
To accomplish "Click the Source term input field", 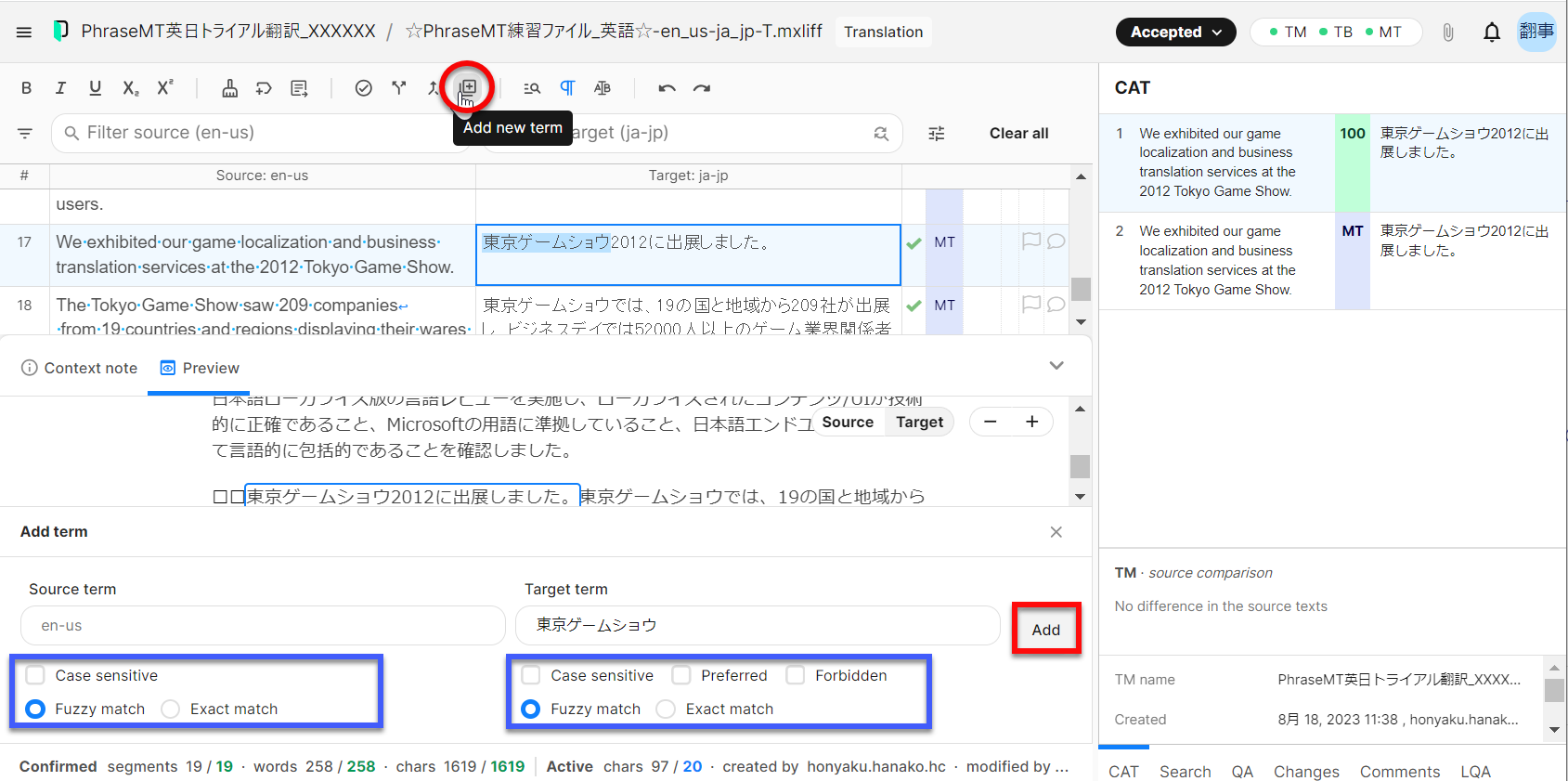I will tap(263, 626).
